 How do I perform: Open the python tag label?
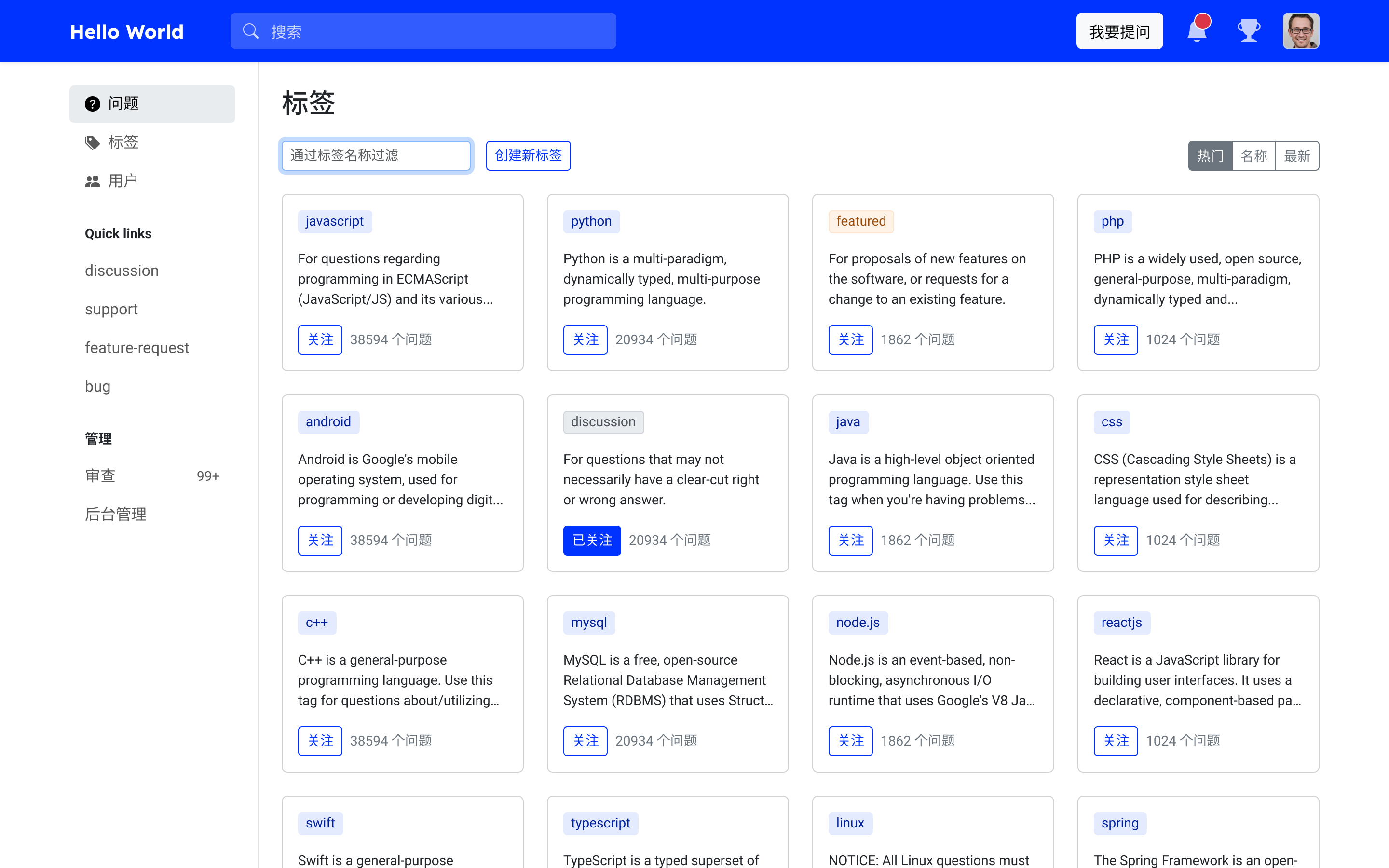pos(591,222)
